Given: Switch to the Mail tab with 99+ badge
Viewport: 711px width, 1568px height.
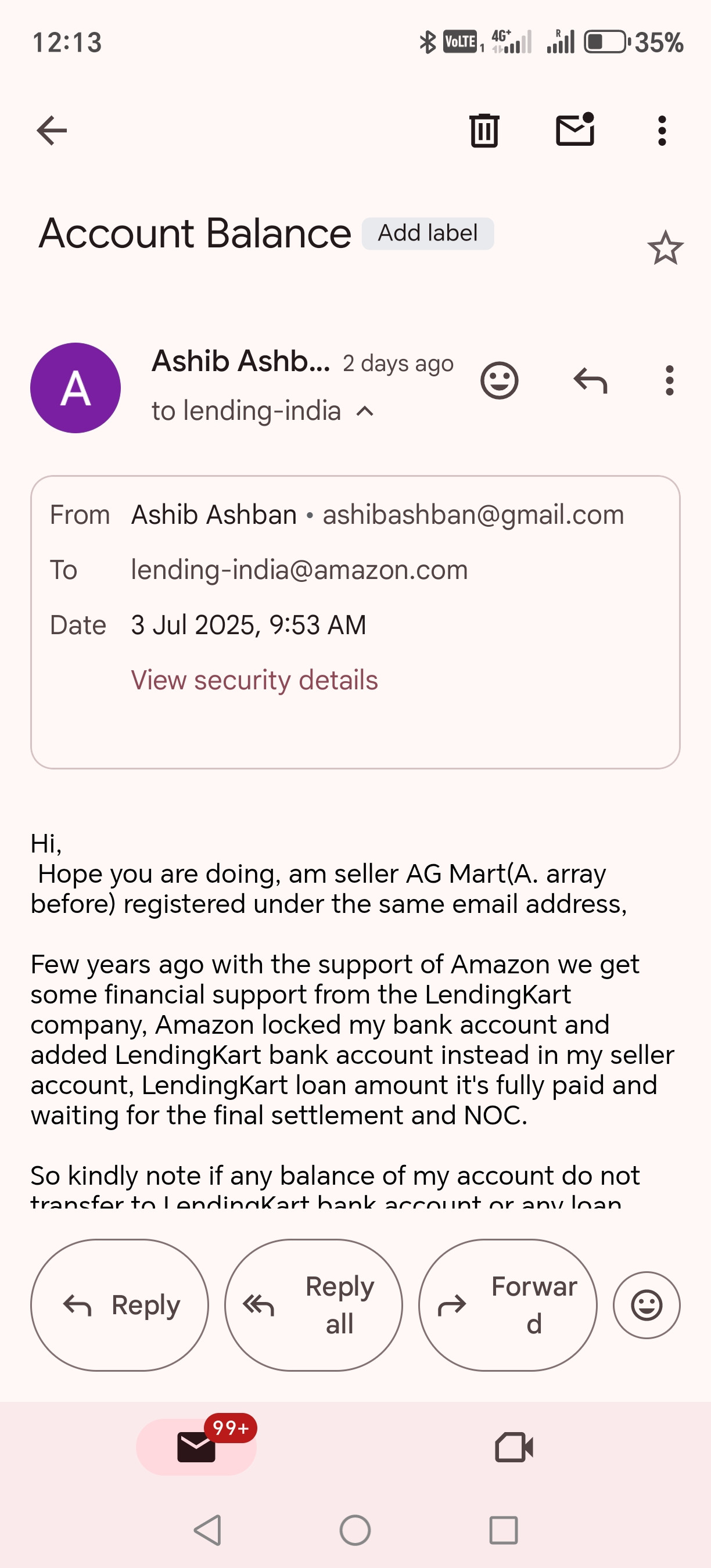Looking at the screenshot, I should click(x=196, y=1446).
